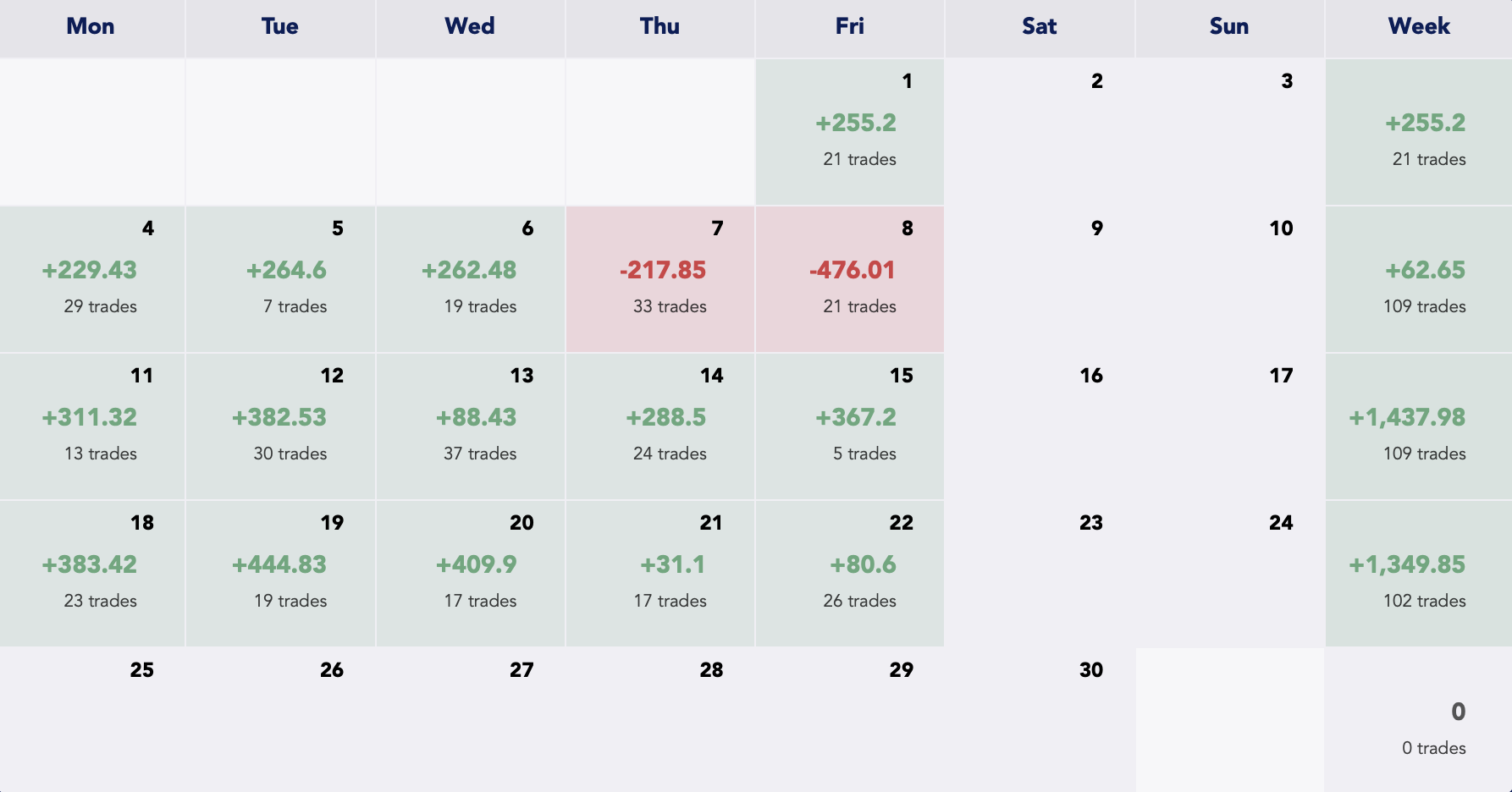The height and width of the screenshot is (792, 1512).
Task: Click the Week column header
Action: coord(1419,27)
